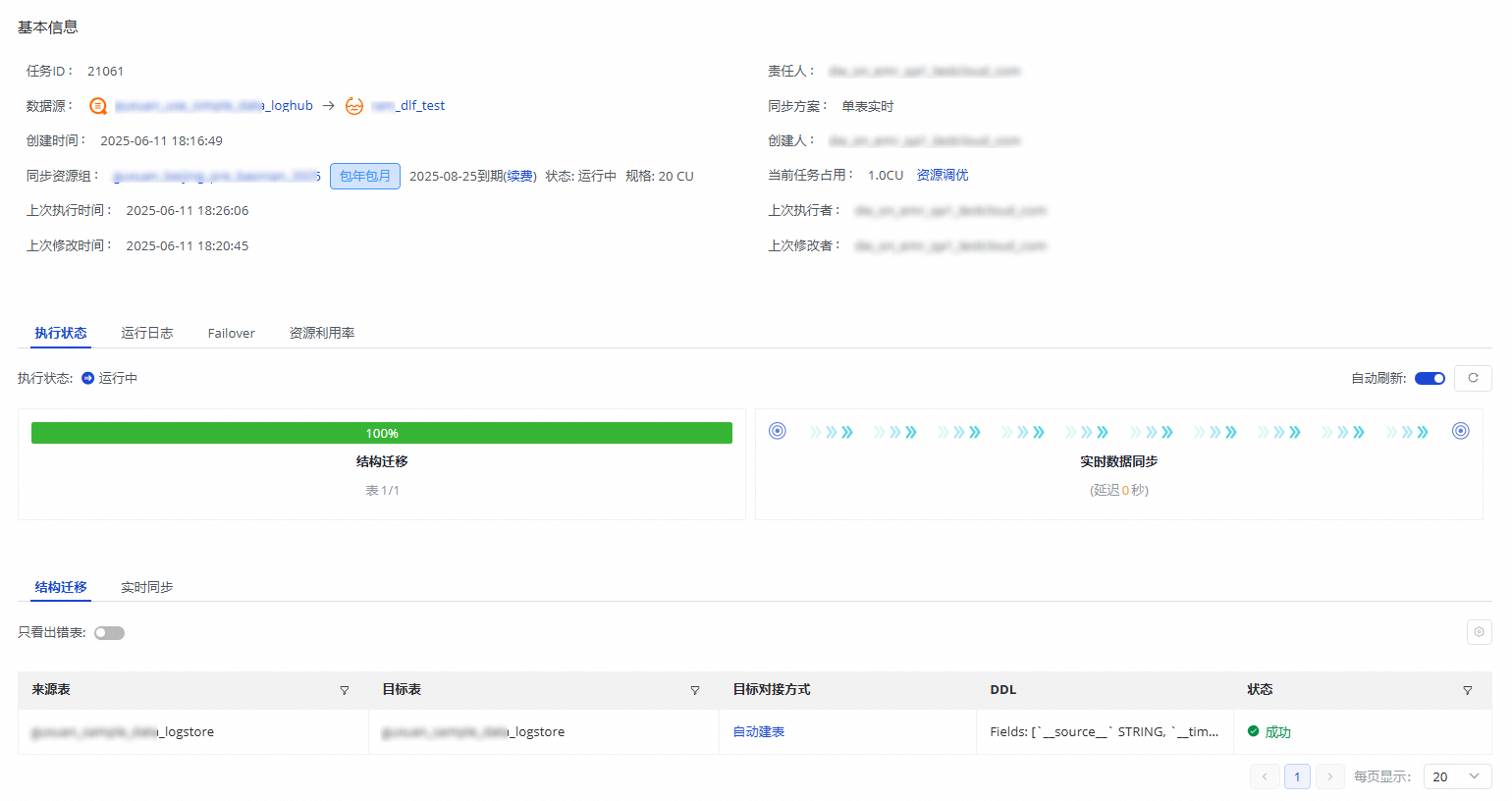Go to page 1
Image resolution: width=1512 pixels, height=801 pixels.
click(1297, 776)
